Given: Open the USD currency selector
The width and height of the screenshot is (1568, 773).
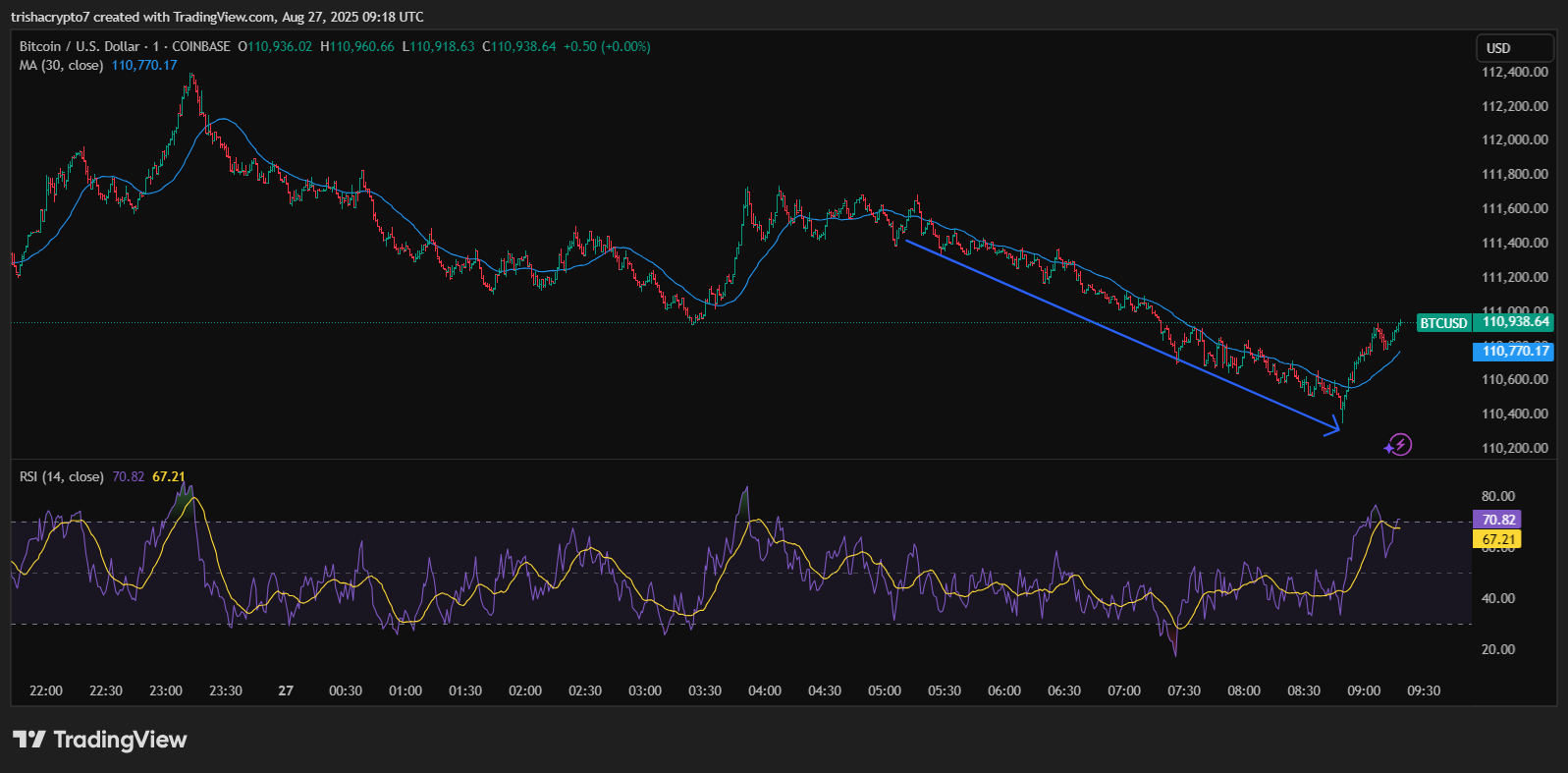Looking at the screenshot, I should 1513,48.
